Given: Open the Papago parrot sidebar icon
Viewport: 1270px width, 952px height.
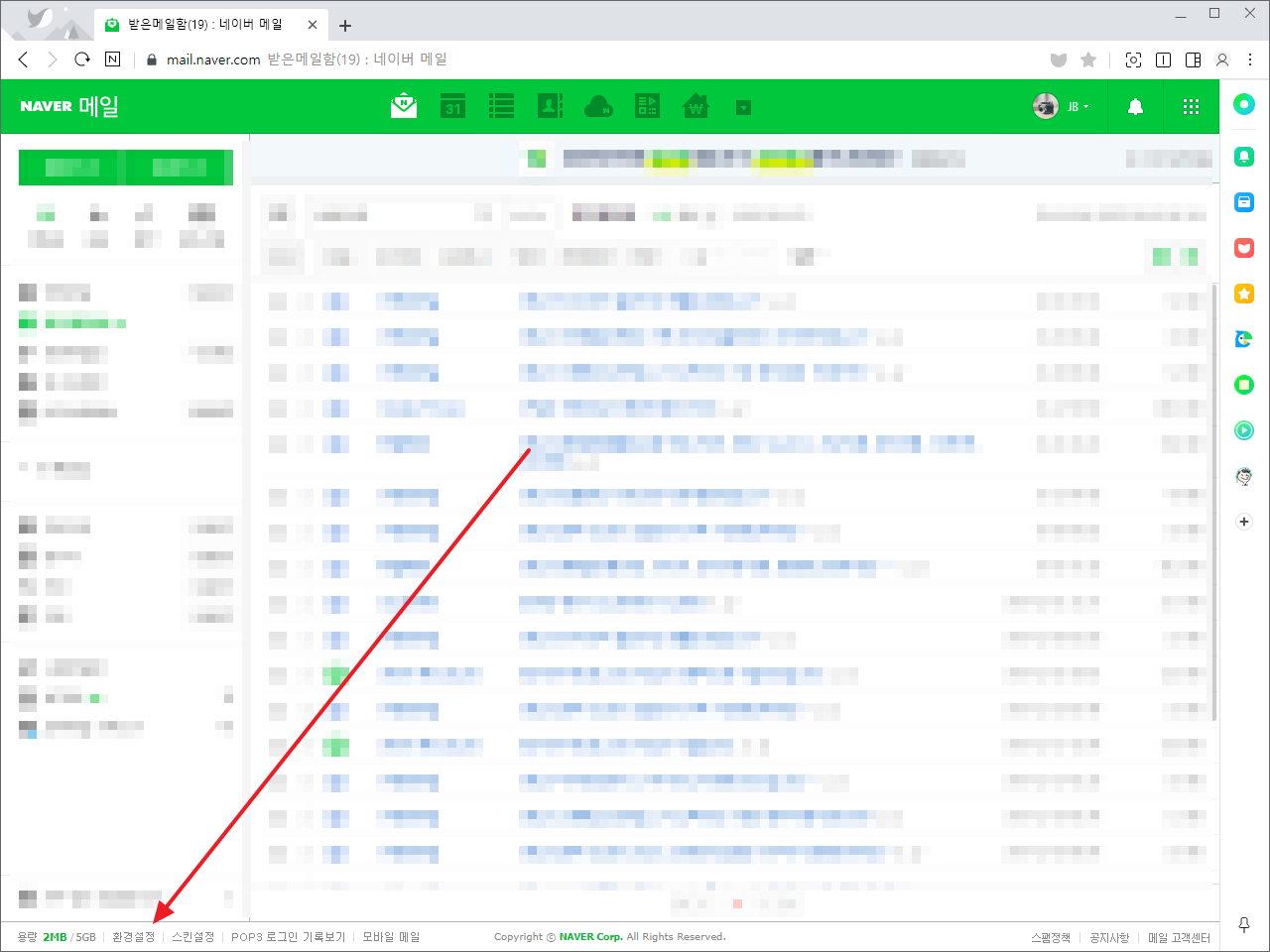Looking at the screenshot, I should tap(1244, 339).
